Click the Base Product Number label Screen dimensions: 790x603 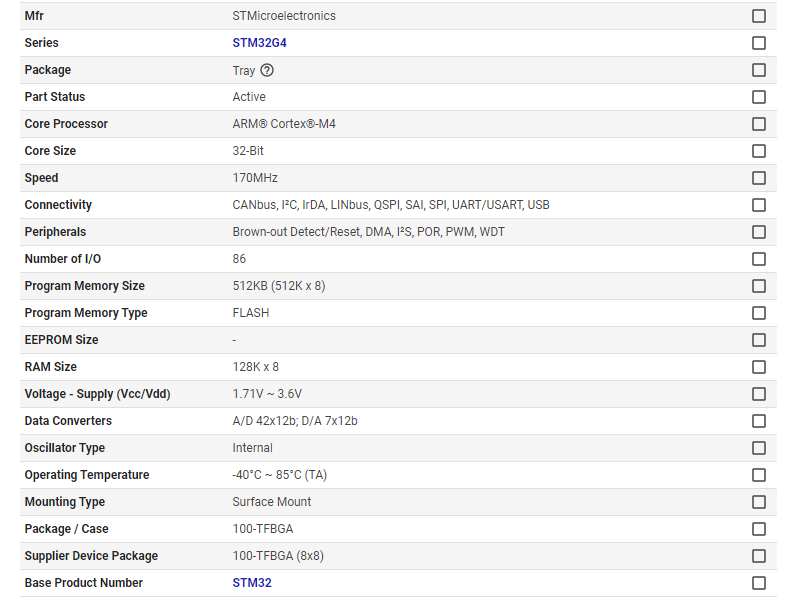[84, 583]
